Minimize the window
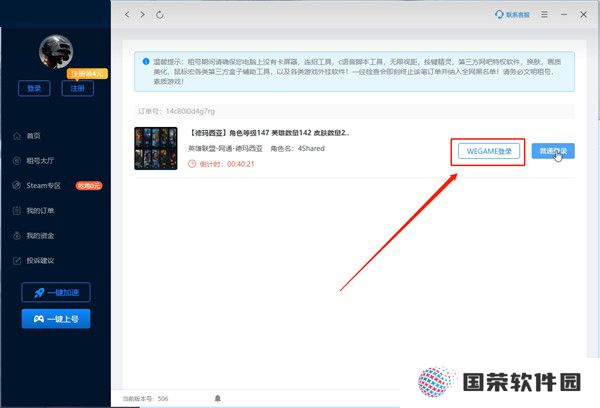This screenshot has height=408, width=600. 564,15
